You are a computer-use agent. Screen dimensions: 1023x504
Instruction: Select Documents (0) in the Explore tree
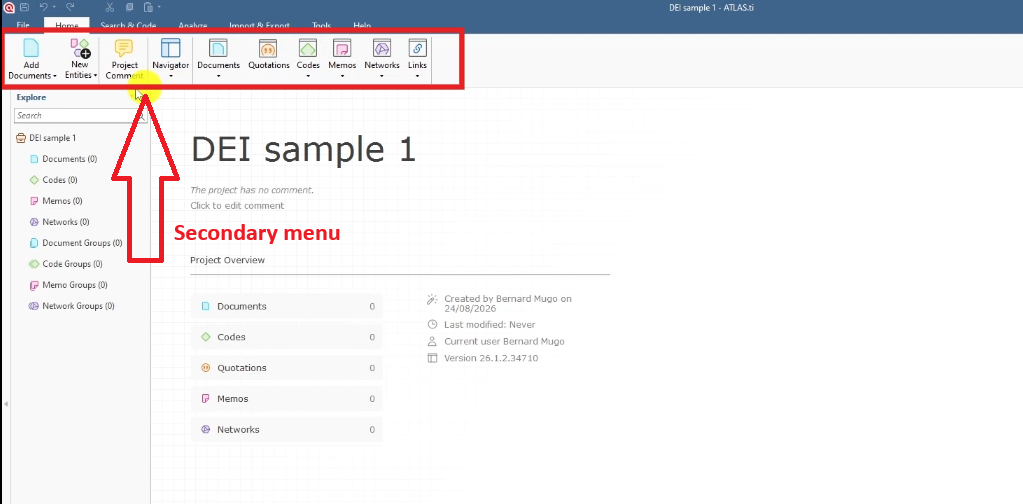pyautogui.click(x=63, y=159)
